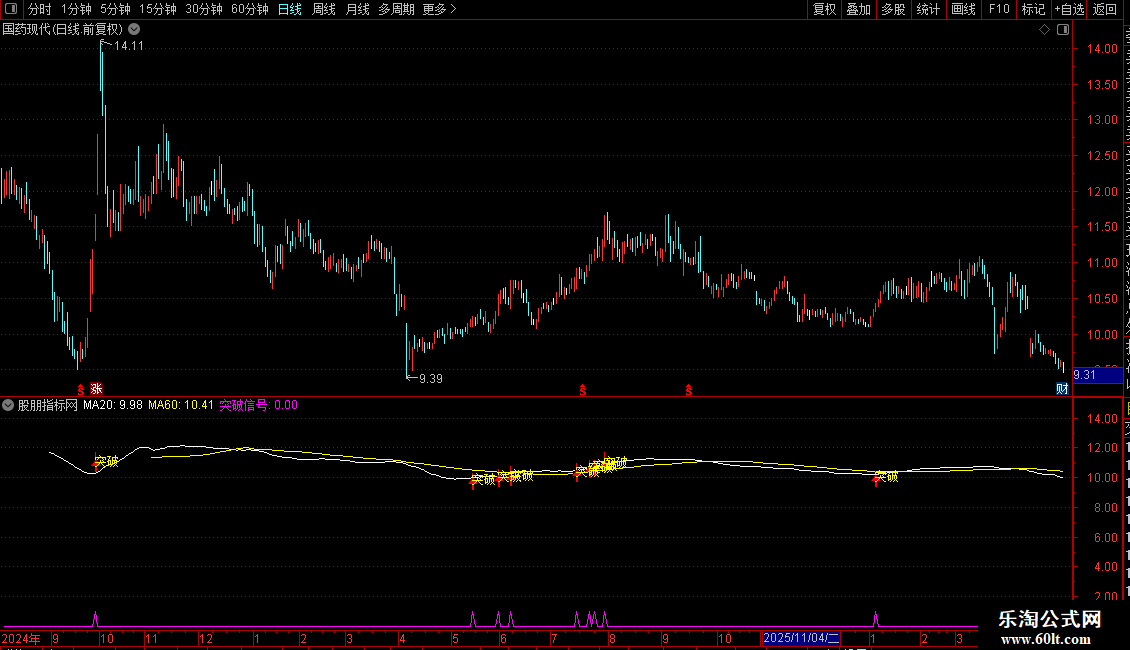Click the 财 marker at chart bottom right
Image resolution: width=1130 pixels, height=650 pixels.
click(x=1062, y=389)
